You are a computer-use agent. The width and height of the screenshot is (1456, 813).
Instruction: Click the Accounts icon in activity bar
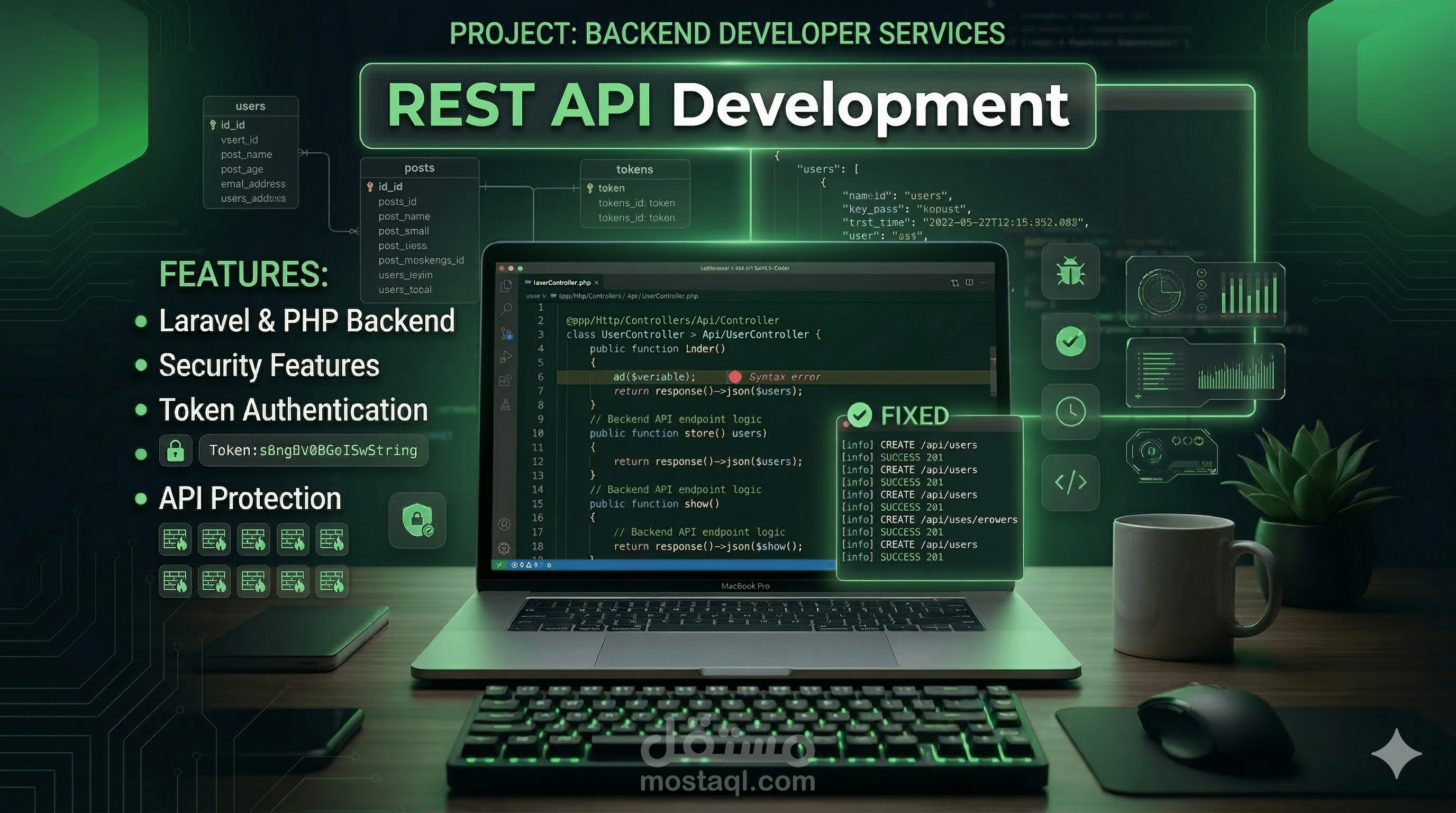[504, 524]
